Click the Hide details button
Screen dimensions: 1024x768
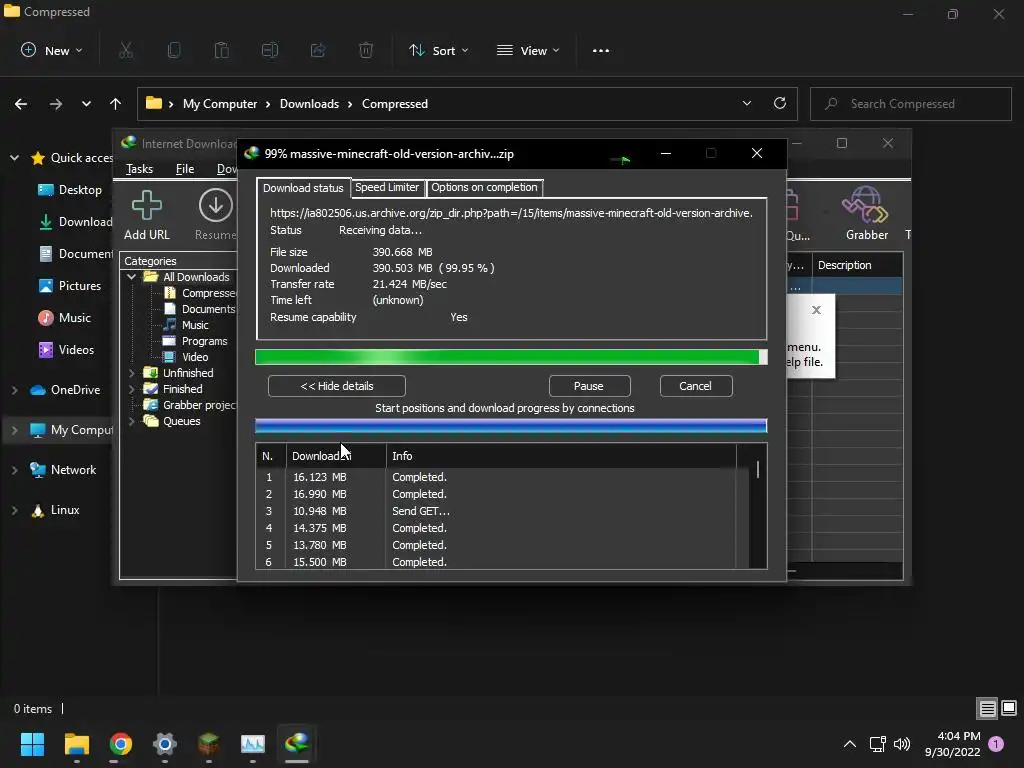[x=336, y=386]
